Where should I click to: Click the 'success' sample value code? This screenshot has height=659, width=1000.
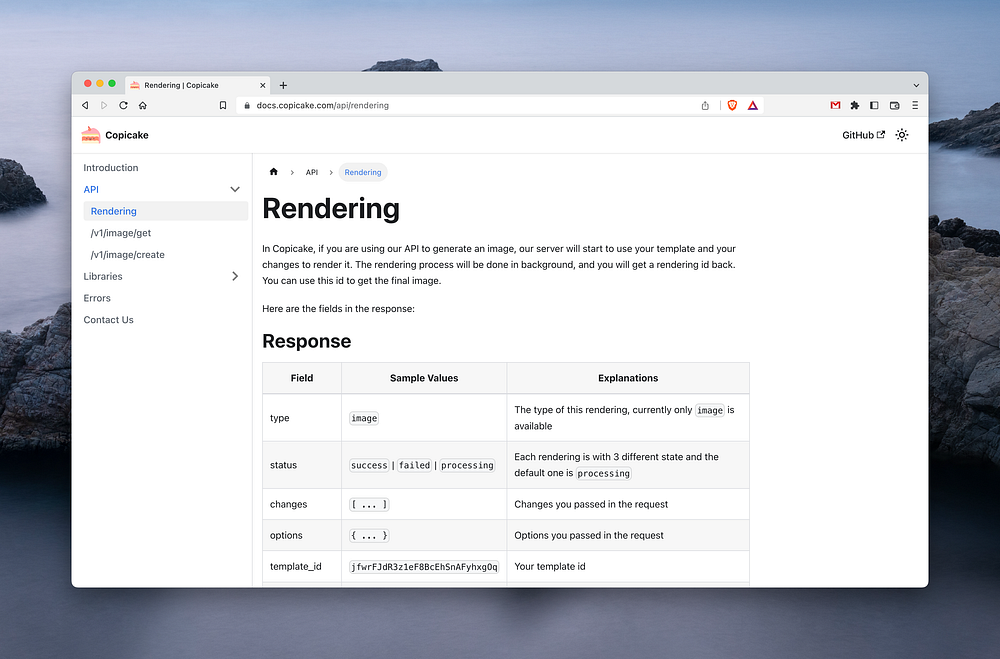click(x=369, y=465)
